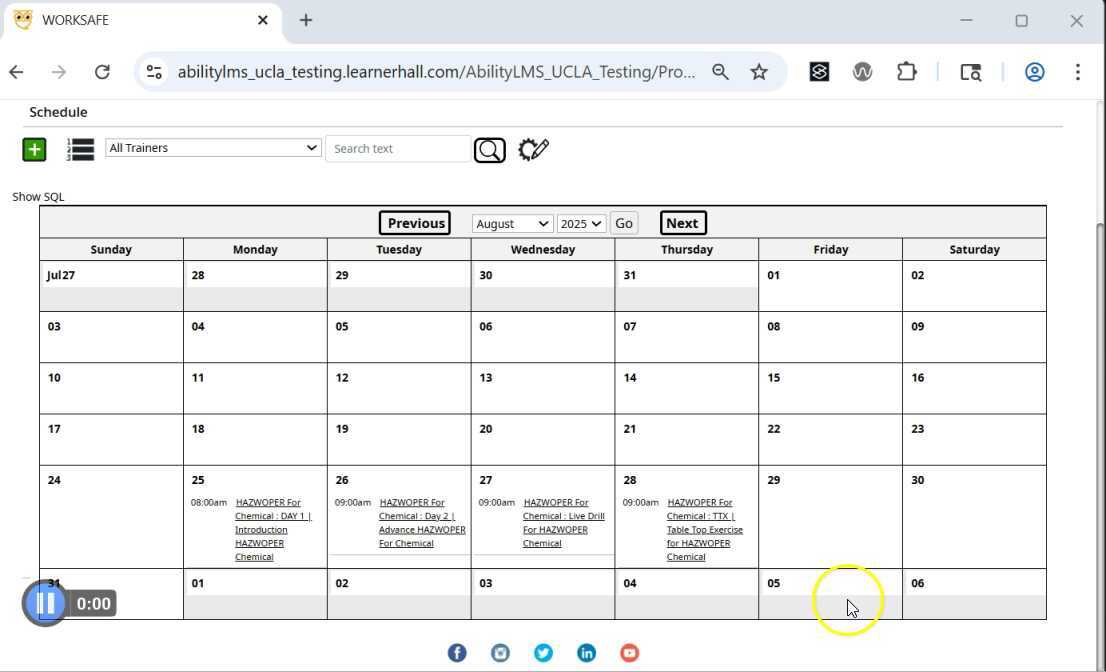
Task: Open the Instagram social icon
Action: pyautogui.click(x=500, y=653)
